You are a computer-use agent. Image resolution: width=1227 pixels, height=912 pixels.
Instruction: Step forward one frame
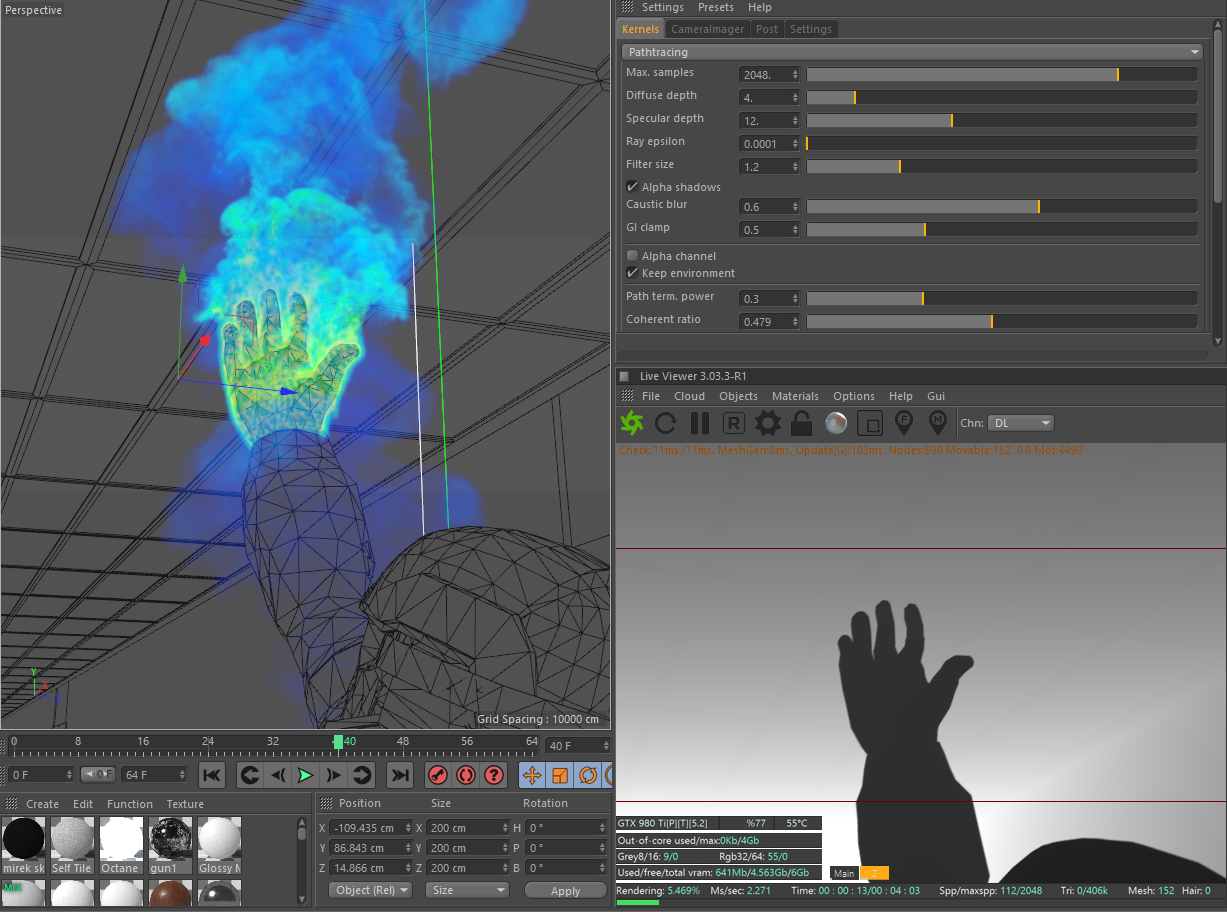coord(334,775)
